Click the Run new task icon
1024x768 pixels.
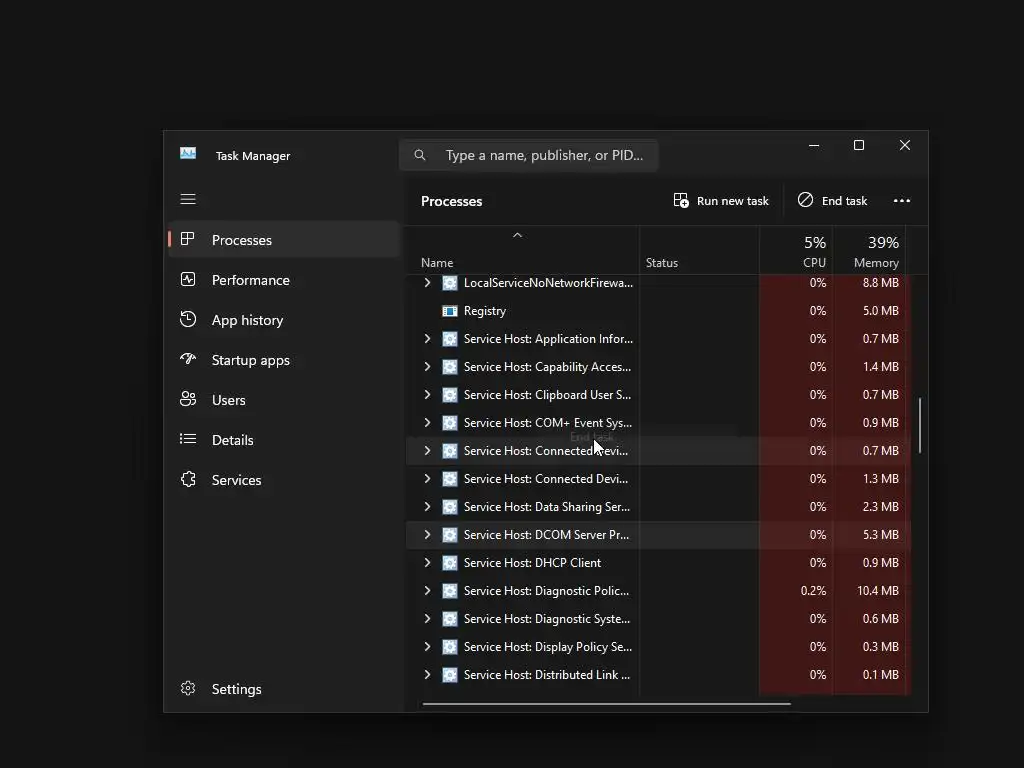[681, 200]
